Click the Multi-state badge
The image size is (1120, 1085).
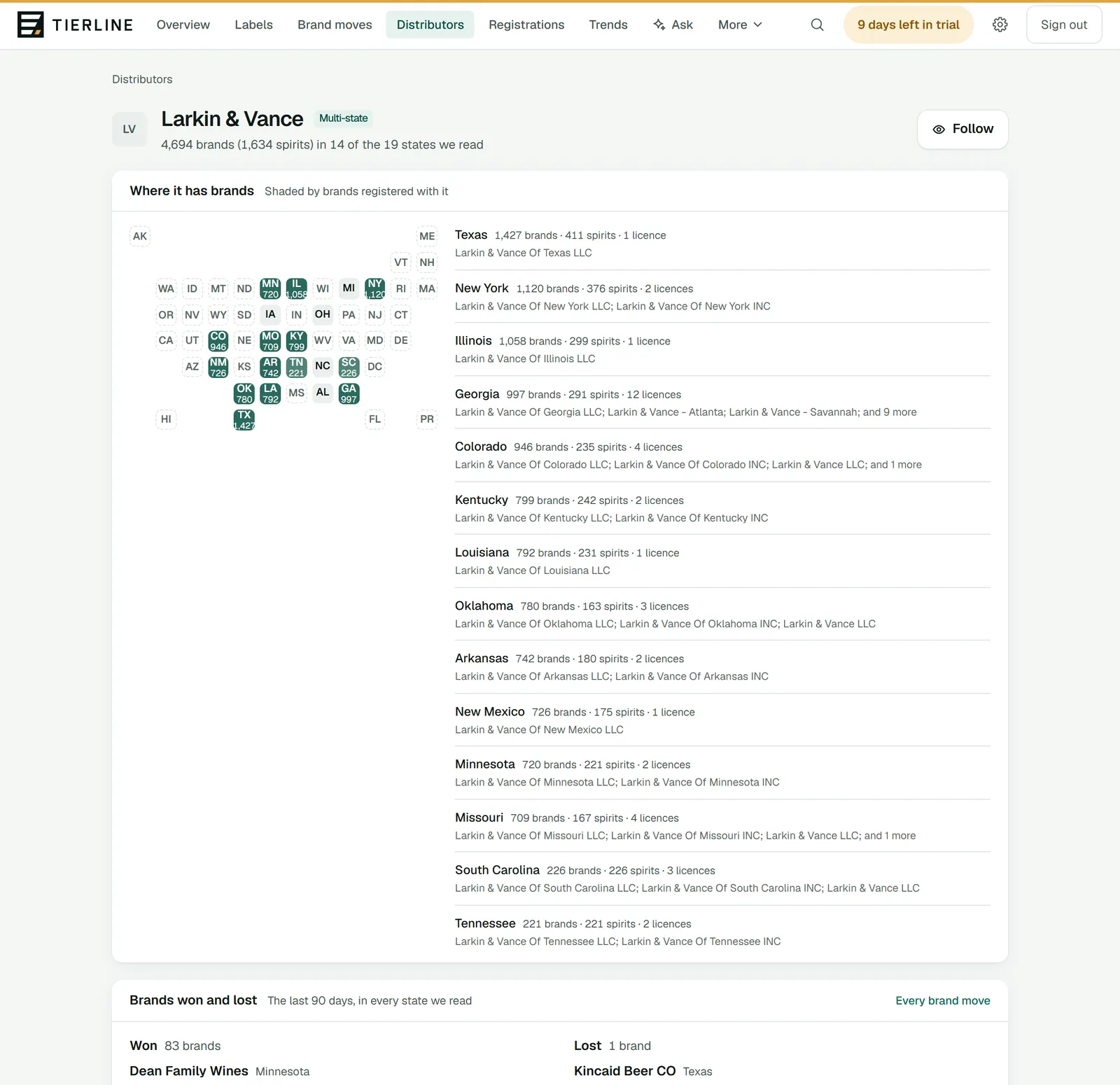point(343,118)
